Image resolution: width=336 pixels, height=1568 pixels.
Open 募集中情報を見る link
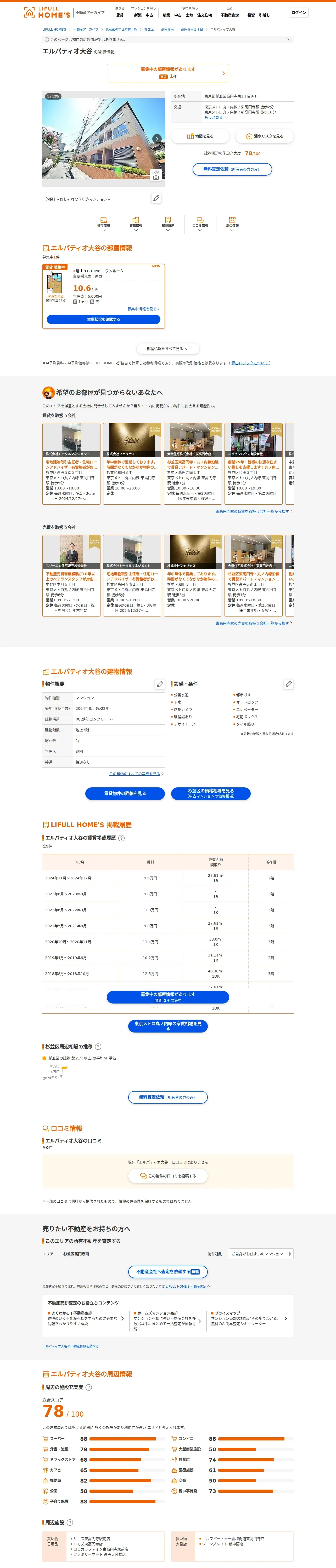click(x=143, y=309)
